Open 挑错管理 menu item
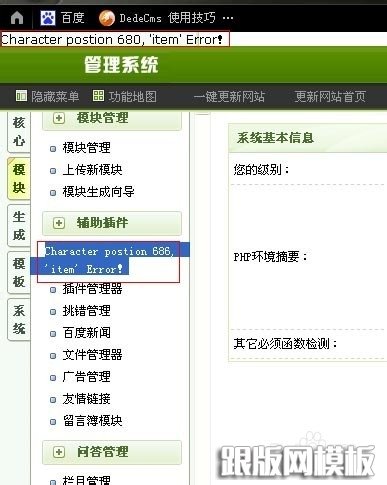Viewport: 387px width, 485px height. click(86, 311)
